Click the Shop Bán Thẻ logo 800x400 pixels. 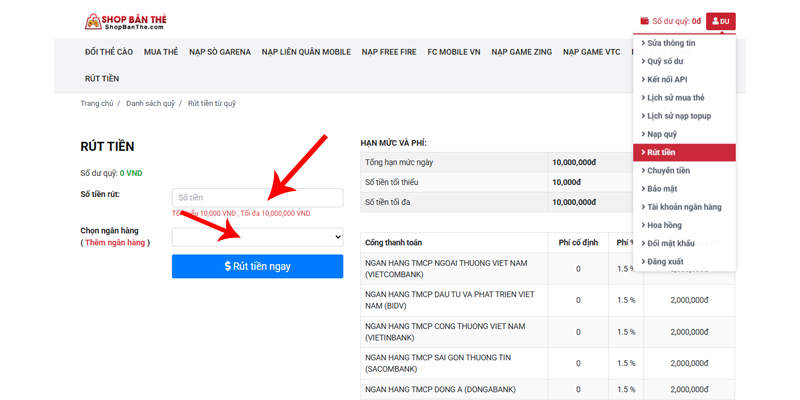click(x=126, y=21)
